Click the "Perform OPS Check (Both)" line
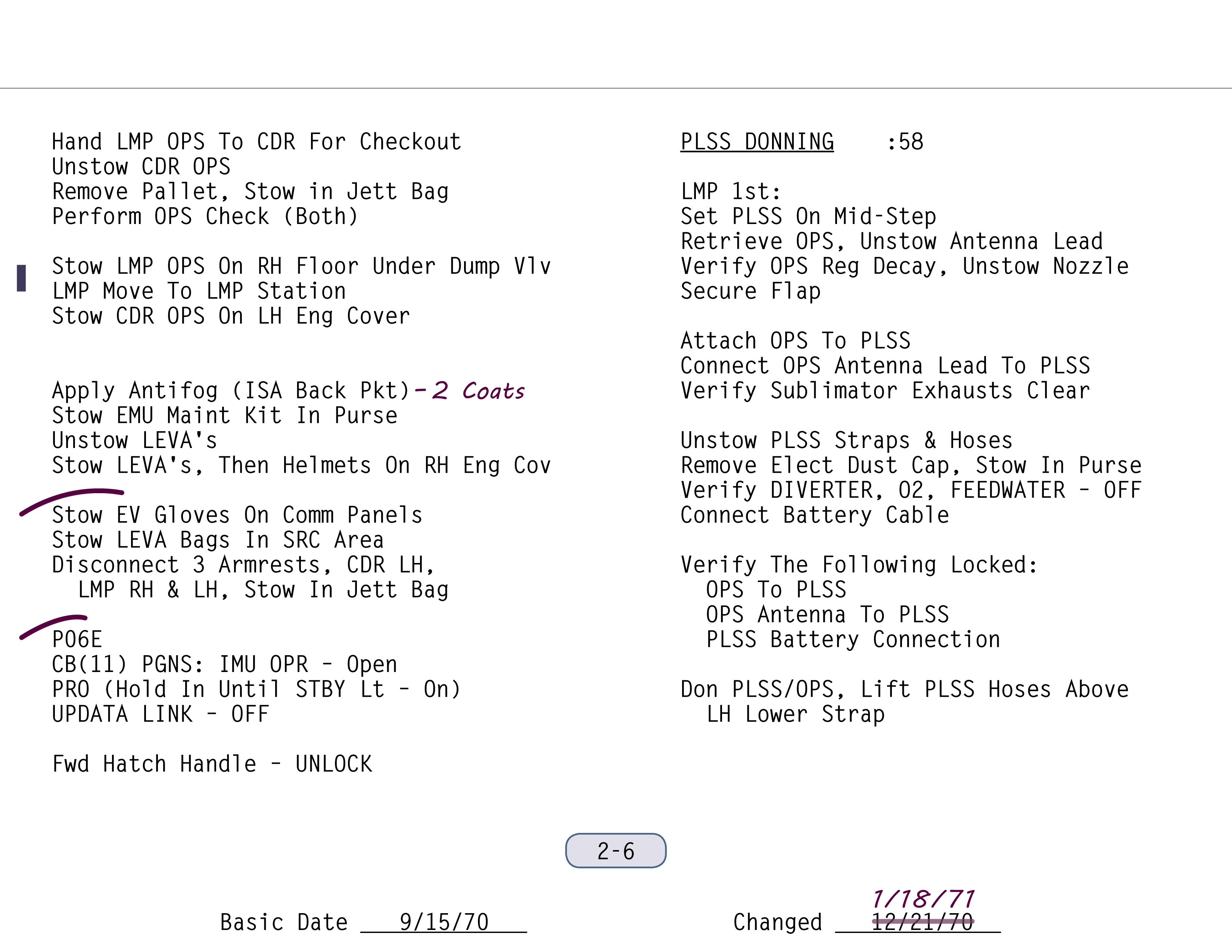This screenshot has height=952, width=1232. click(205, 217)
